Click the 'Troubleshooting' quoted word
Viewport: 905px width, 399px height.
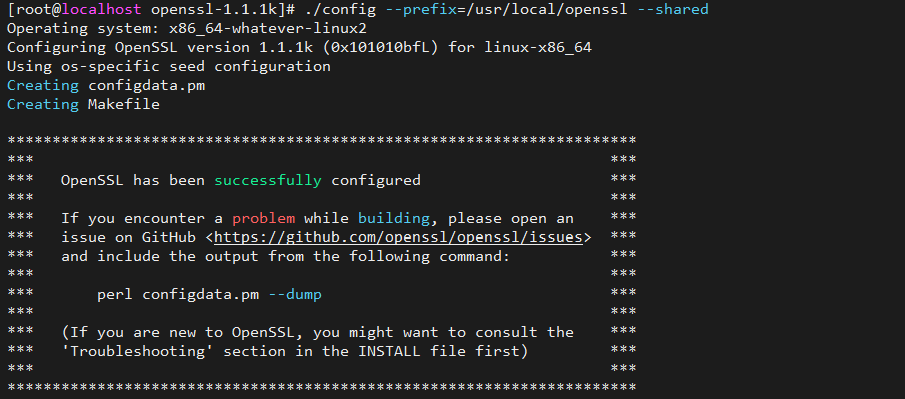(x=142, y=352)
